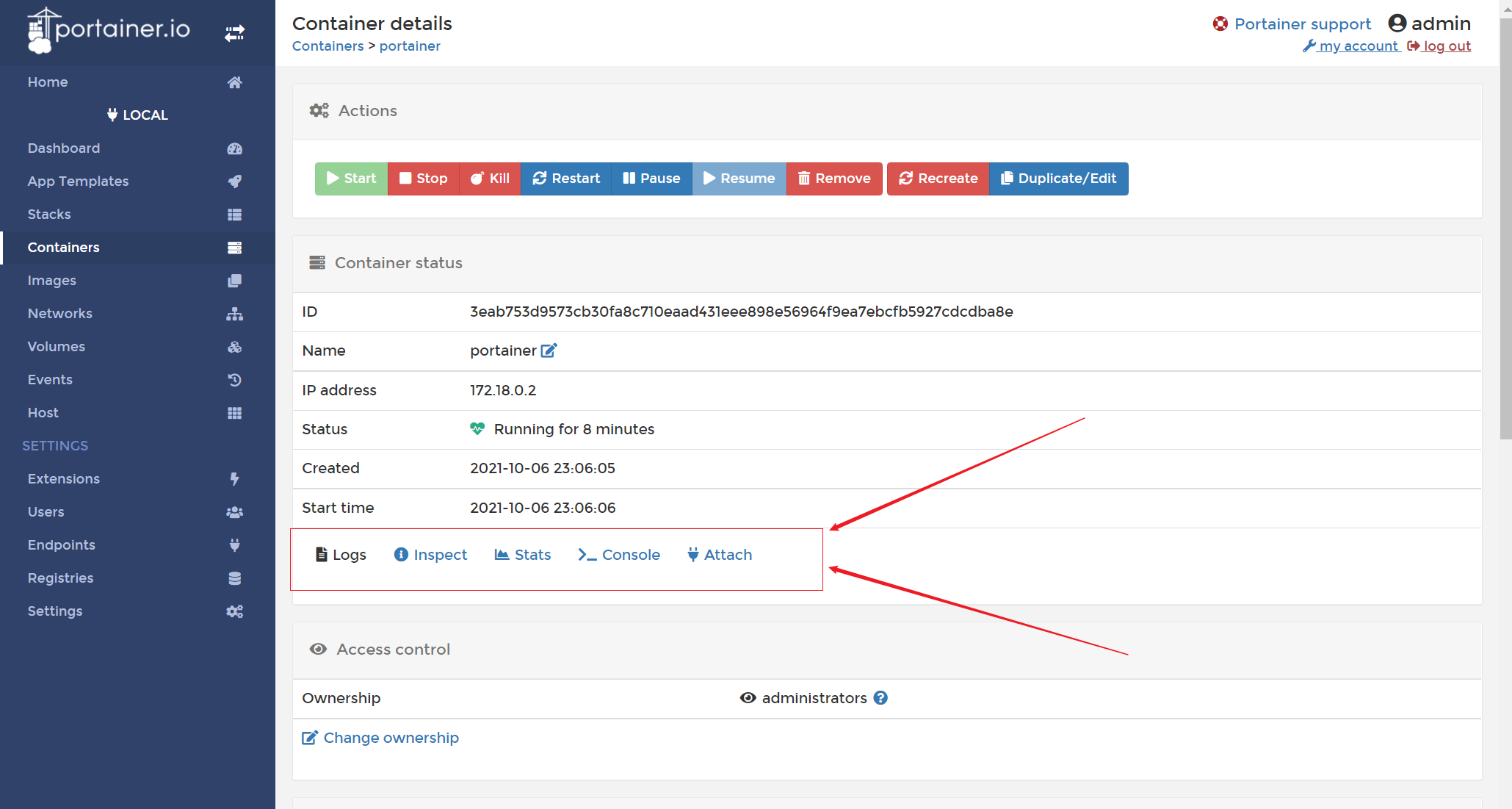
Task: Open App Templates rocket item
Action: (x=78, y=181)
